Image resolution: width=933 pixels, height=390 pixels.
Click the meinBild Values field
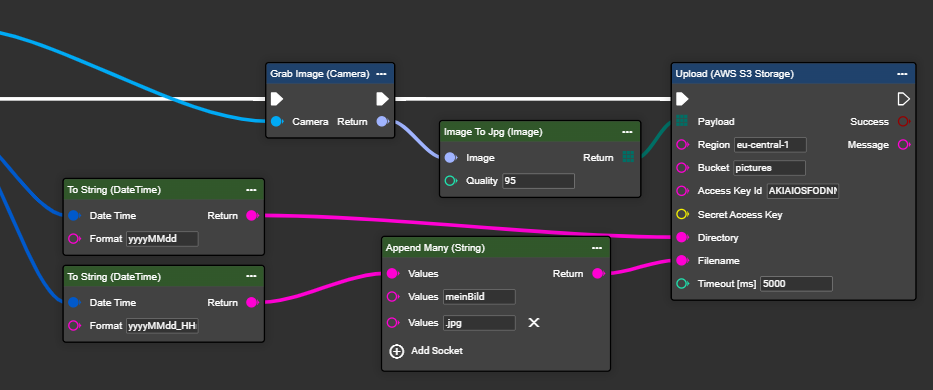click(479, 297)
